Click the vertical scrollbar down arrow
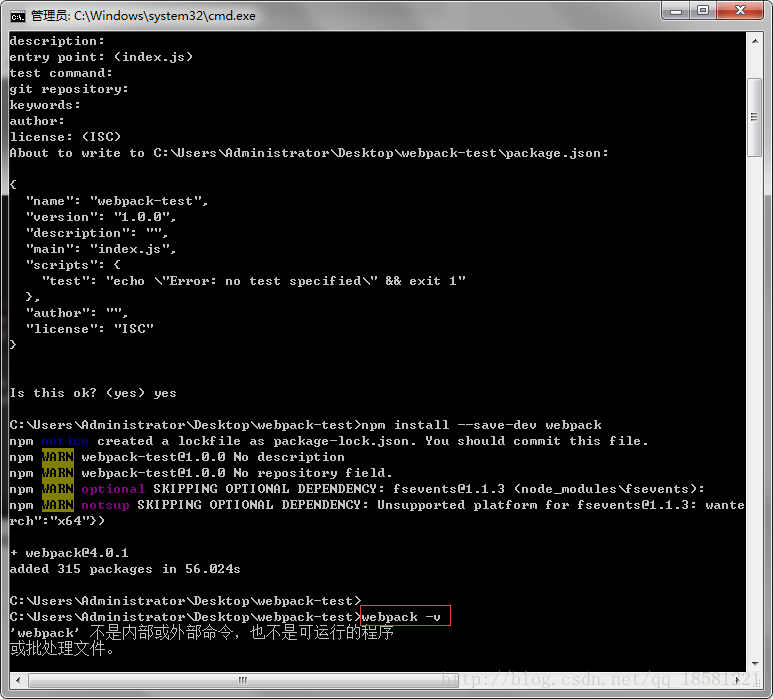This screenshot has width=773, height=699. coord(755,664)
